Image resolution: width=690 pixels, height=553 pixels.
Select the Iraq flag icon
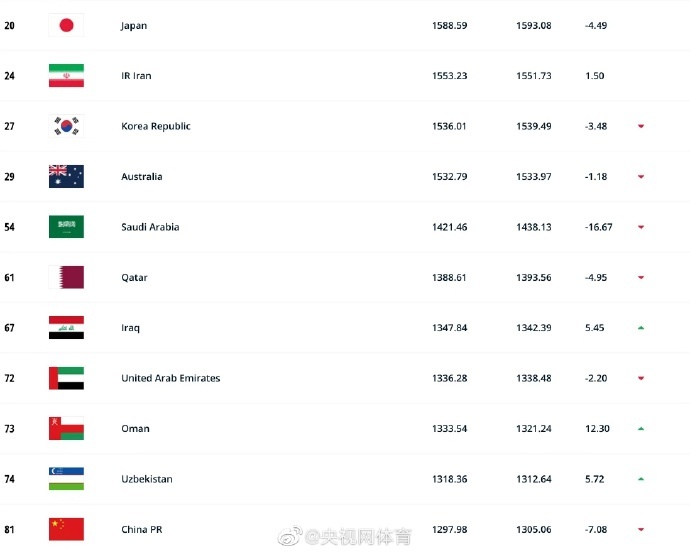tap(66, 328)
